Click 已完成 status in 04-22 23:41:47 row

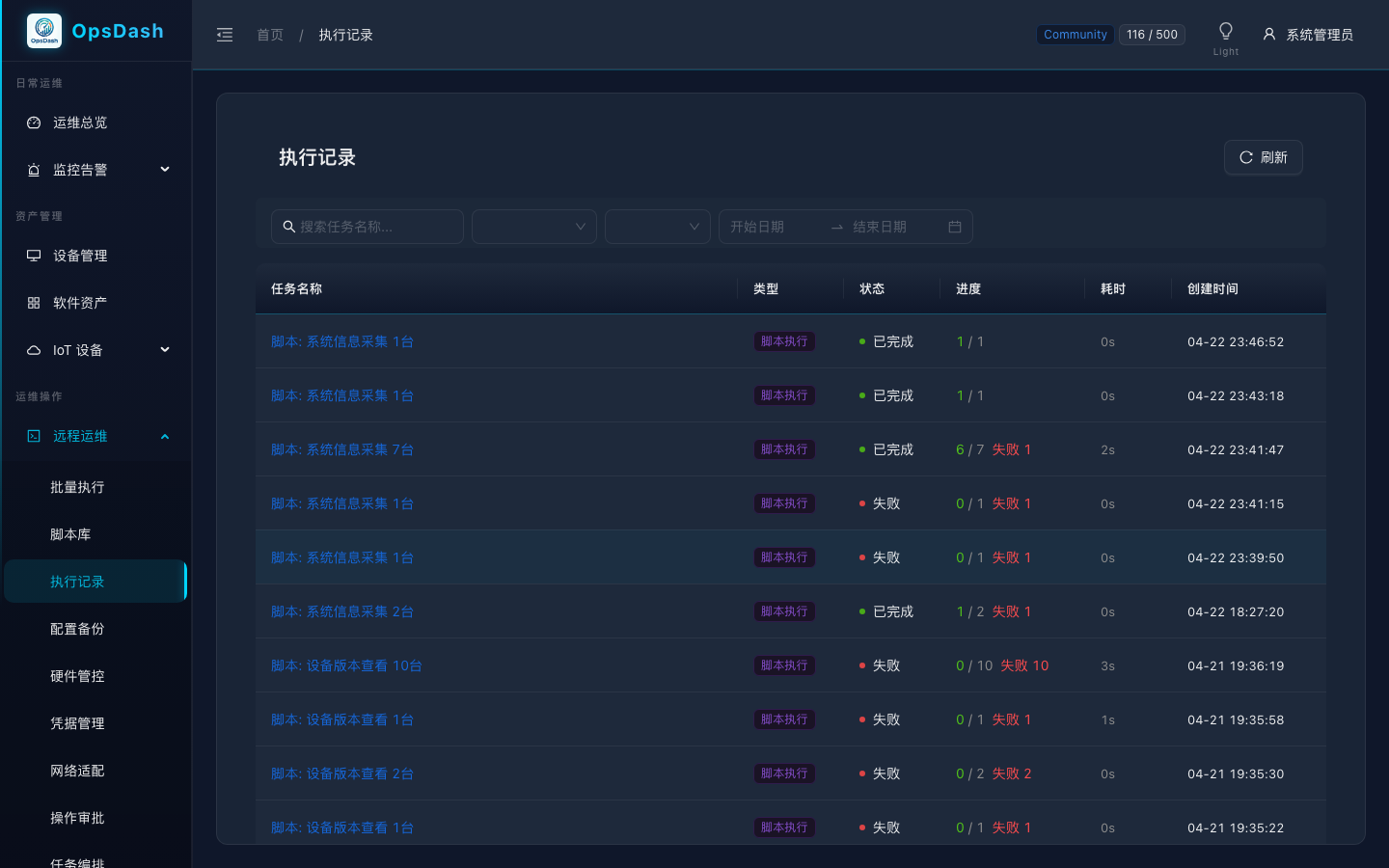tap(886, 449)
